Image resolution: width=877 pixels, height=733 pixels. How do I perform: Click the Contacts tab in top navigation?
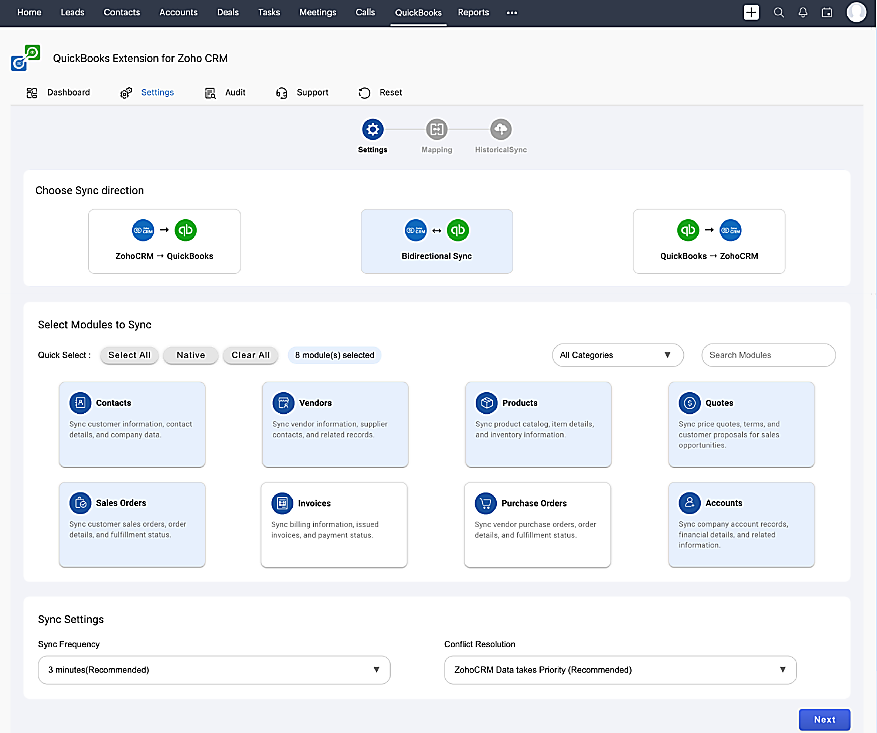[122, 12]
